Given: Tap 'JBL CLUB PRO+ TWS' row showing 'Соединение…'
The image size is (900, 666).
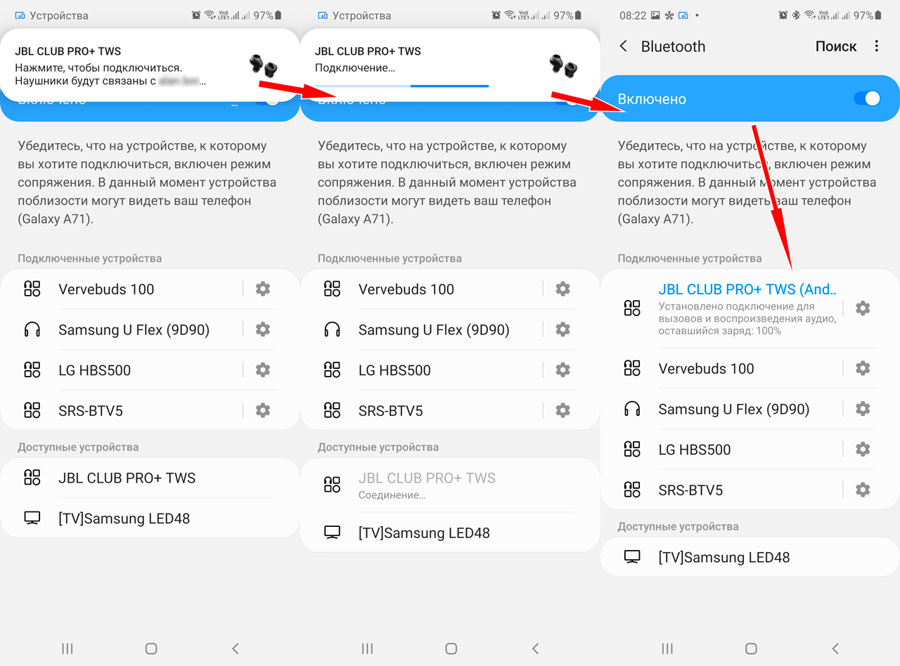Looking at the screenshot, I should click(x=450, y=485).
